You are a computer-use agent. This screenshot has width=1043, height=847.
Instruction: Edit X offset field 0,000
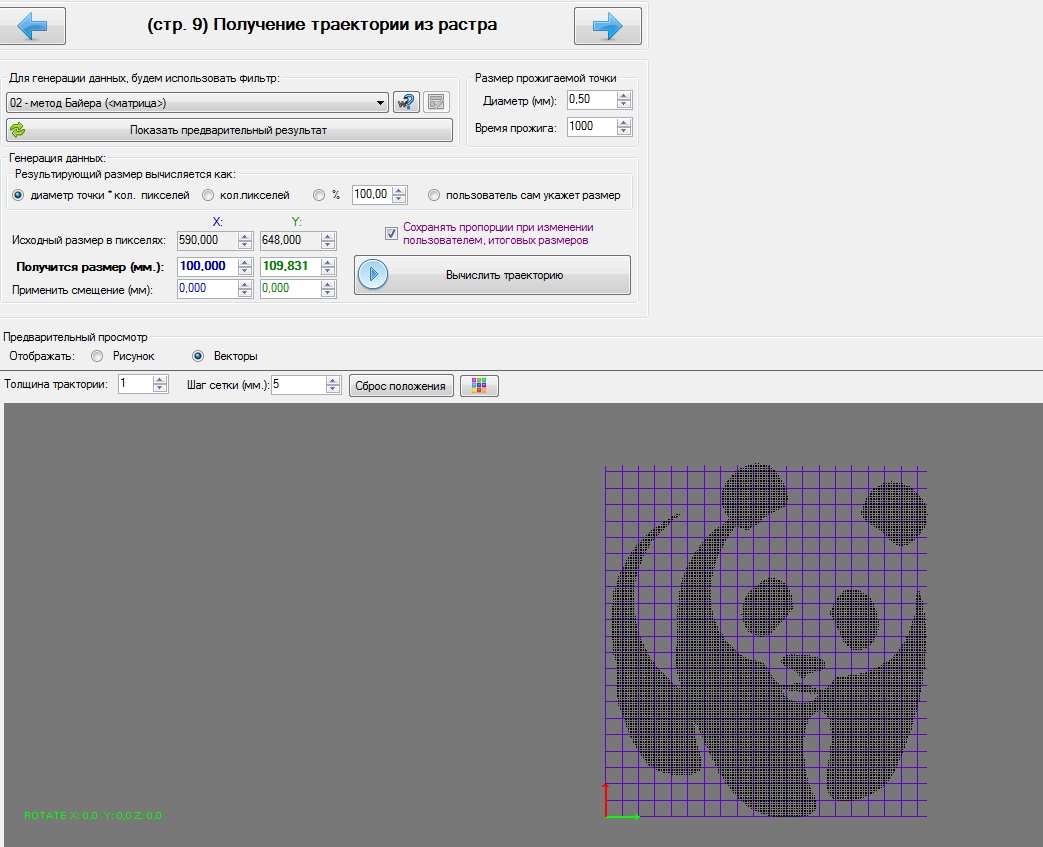208,288
